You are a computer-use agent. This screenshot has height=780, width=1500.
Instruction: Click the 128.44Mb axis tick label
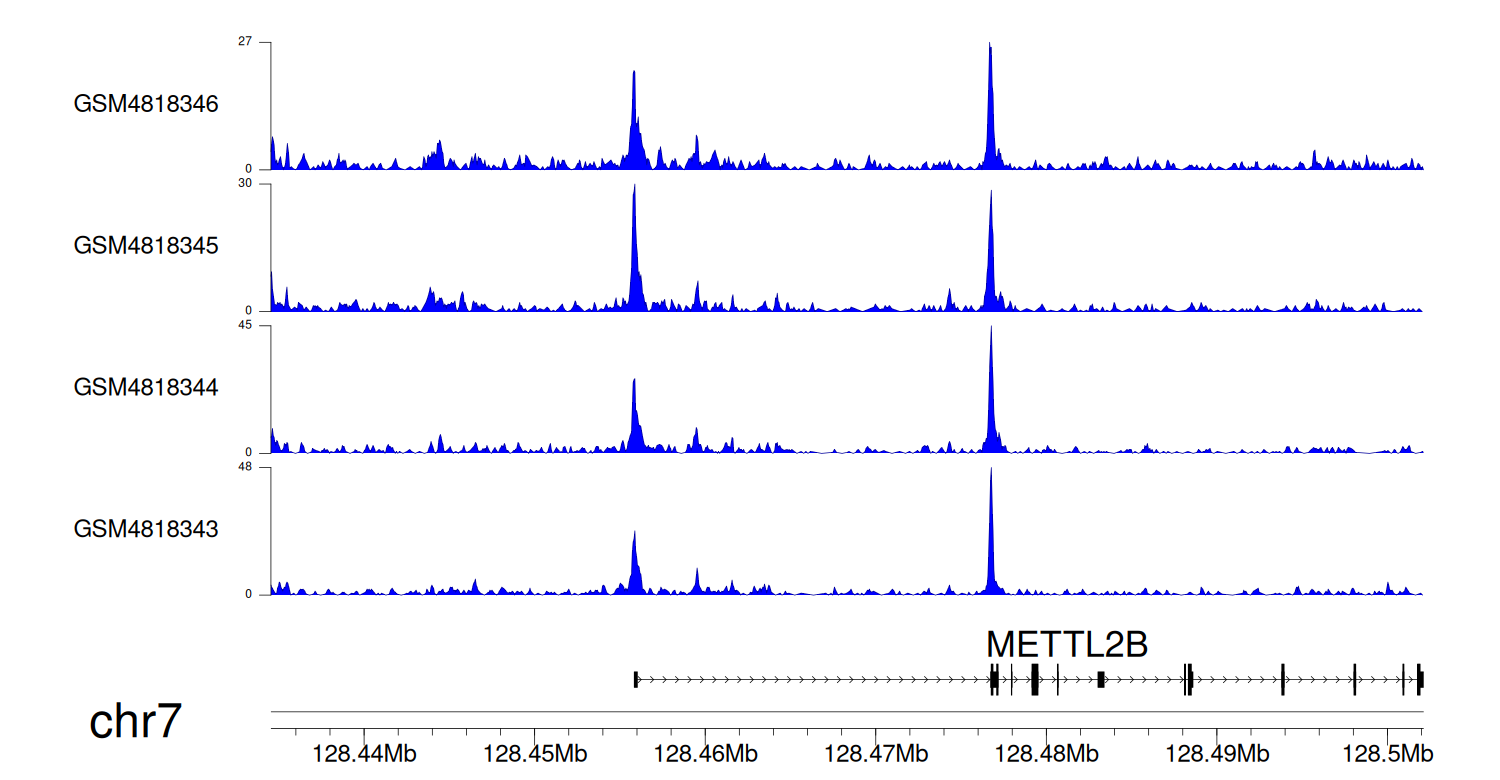(364, 751)
